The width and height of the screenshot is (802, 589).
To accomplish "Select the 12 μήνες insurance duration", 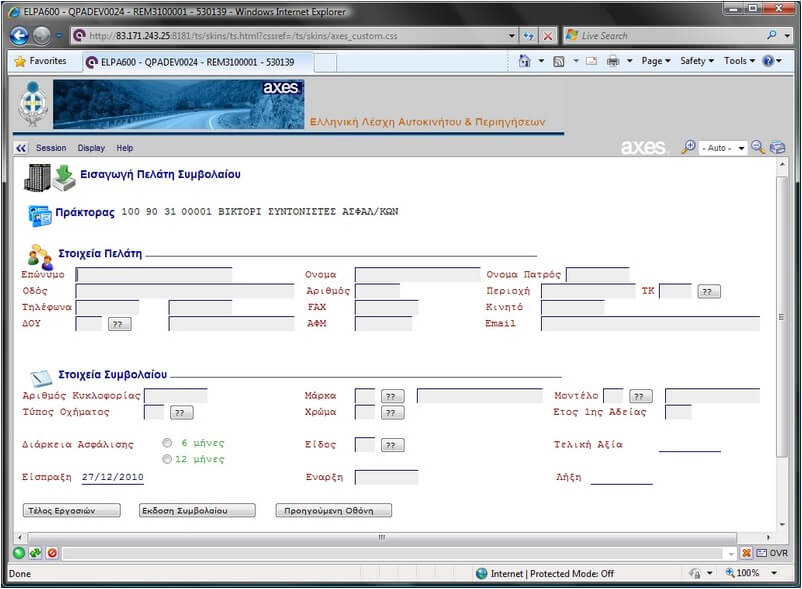I will [167, 459].
